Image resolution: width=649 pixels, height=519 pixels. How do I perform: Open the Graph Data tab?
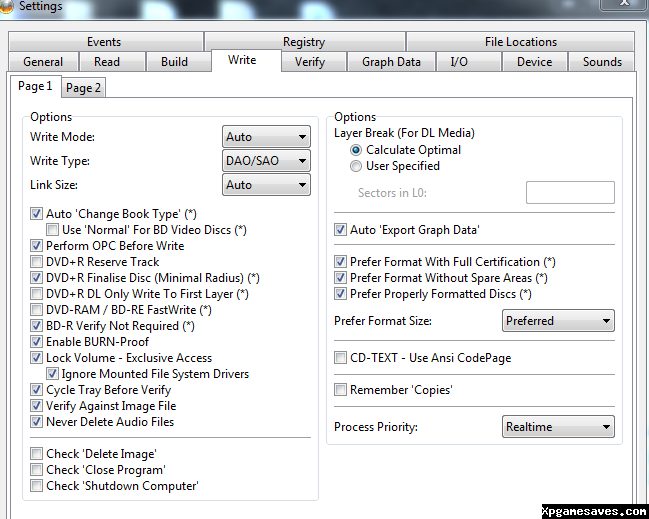(x=391, y=62)
